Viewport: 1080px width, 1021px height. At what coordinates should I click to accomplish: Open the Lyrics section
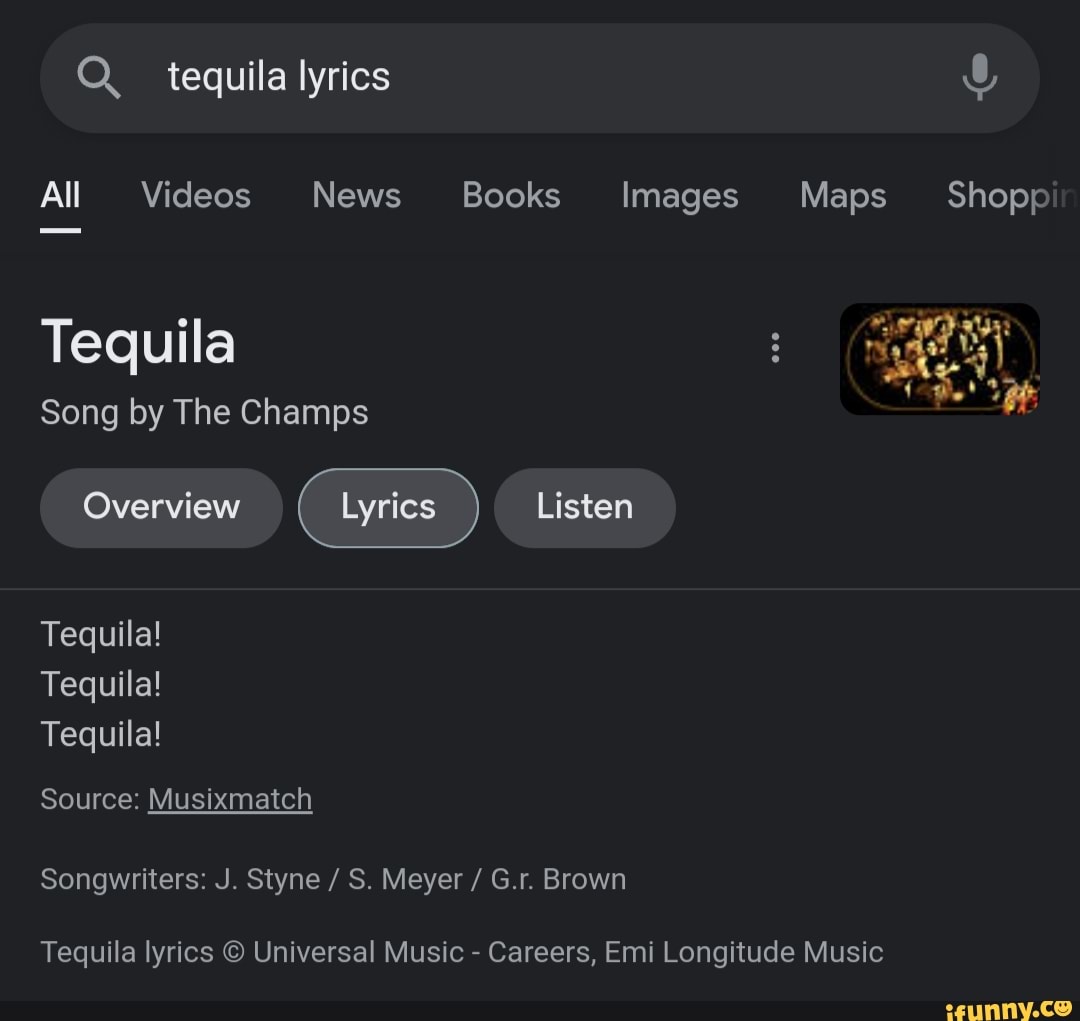[388, 507]
